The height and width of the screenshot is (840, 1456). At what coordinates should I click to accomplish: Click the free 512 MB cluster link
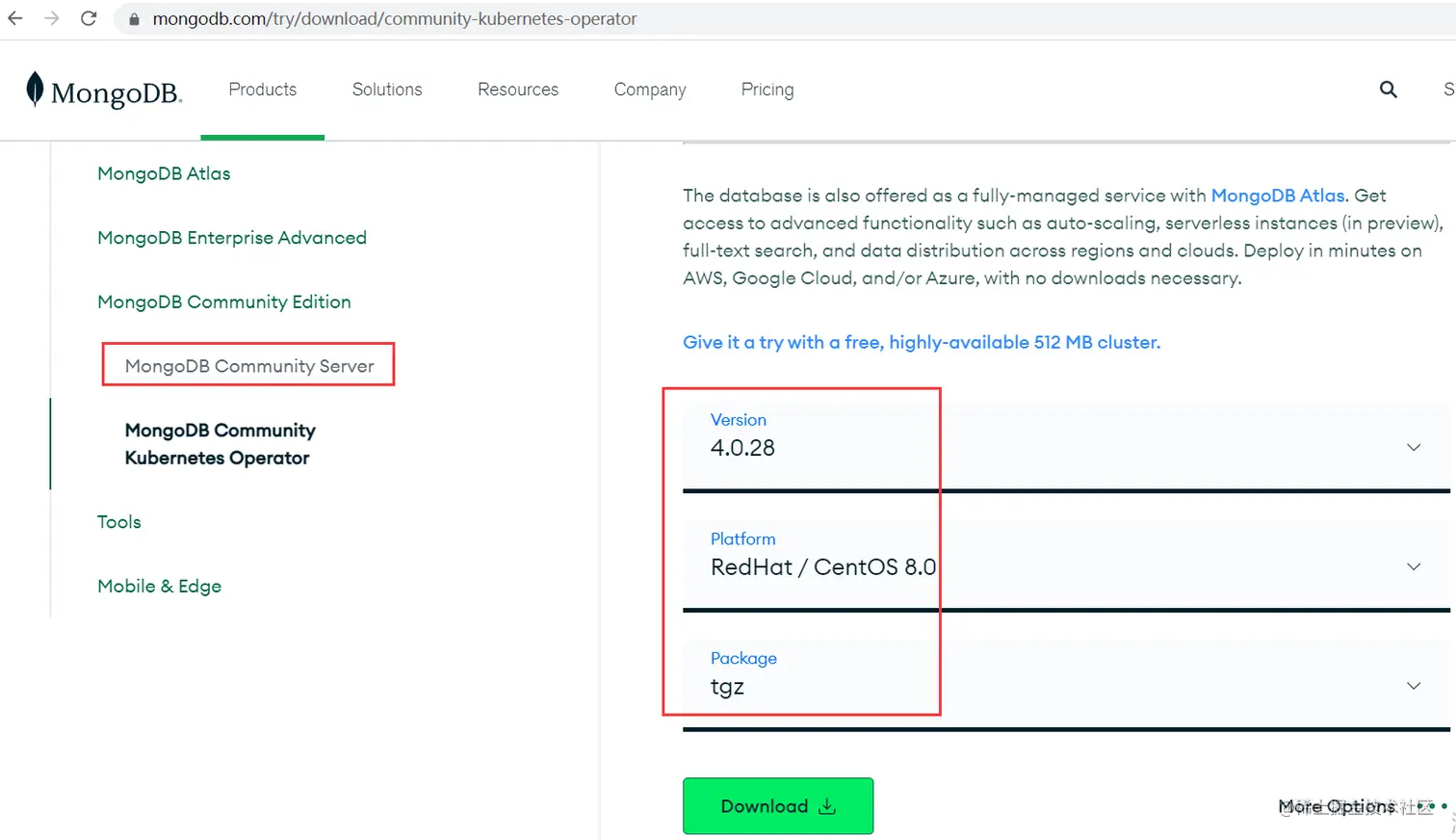(x=922, y=342)
